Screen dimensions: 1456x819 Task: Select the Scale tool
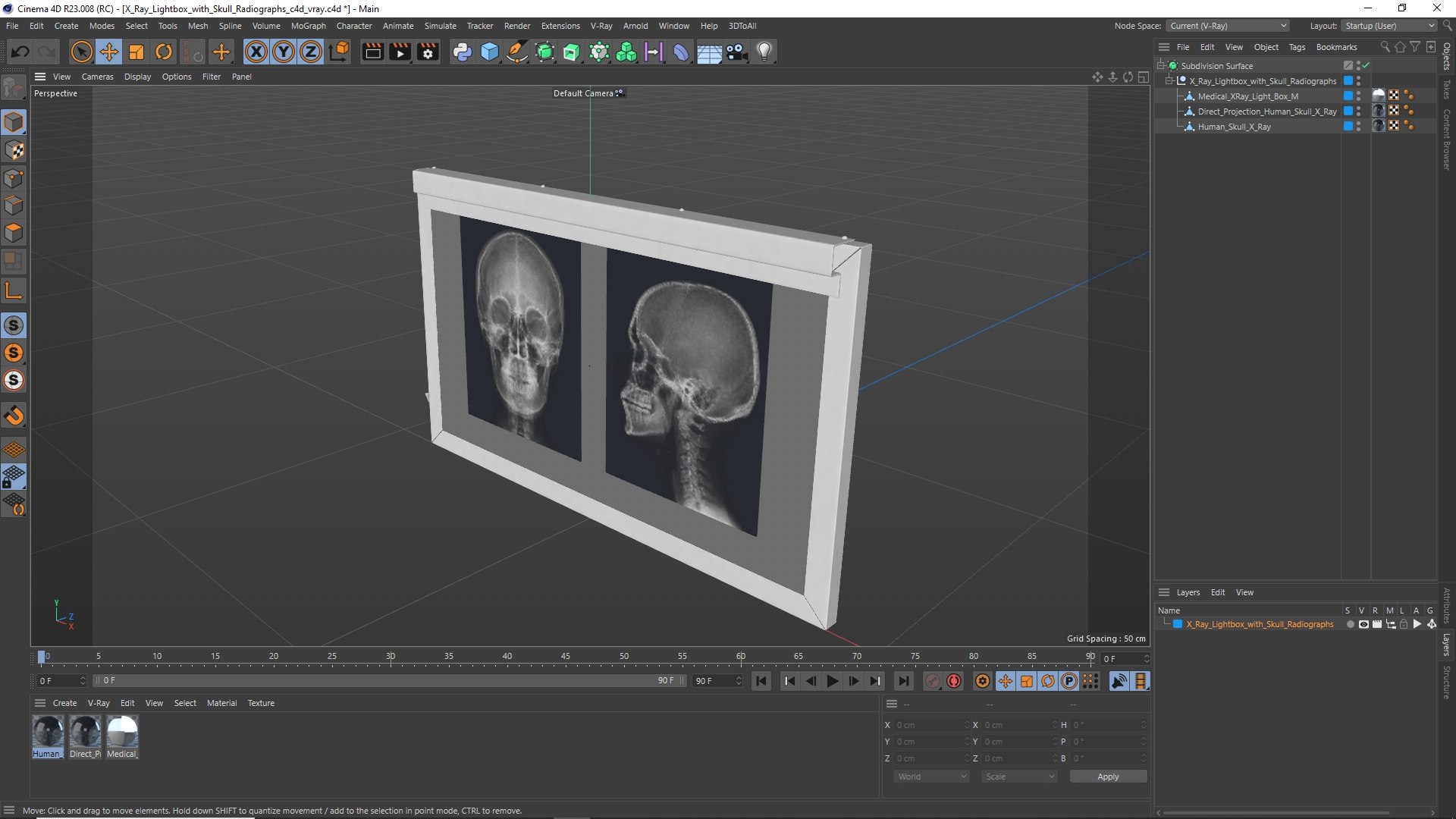pos(136,52)
